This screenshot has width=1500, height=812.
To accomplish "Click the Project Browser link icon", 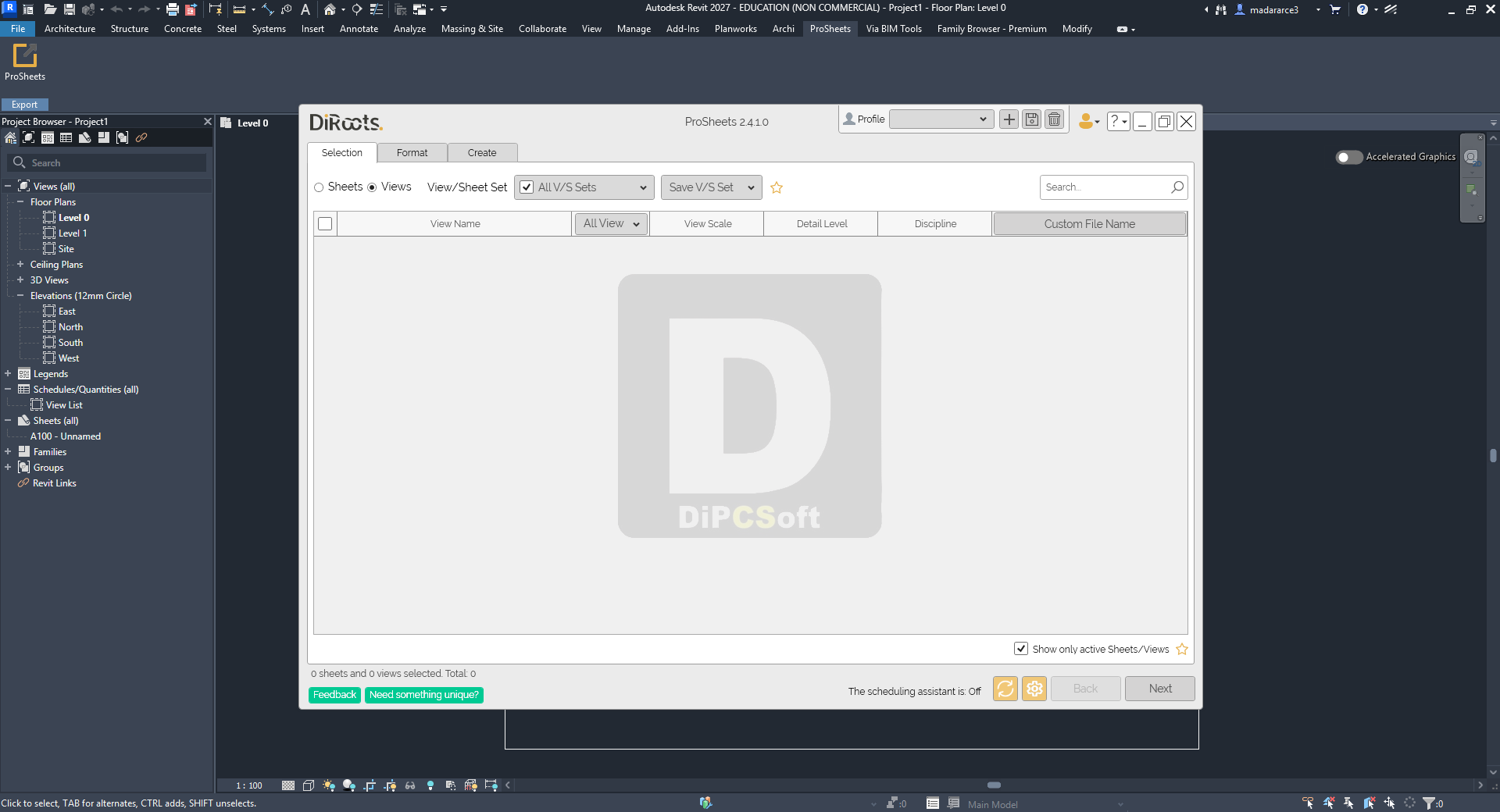I will (141, 137).
